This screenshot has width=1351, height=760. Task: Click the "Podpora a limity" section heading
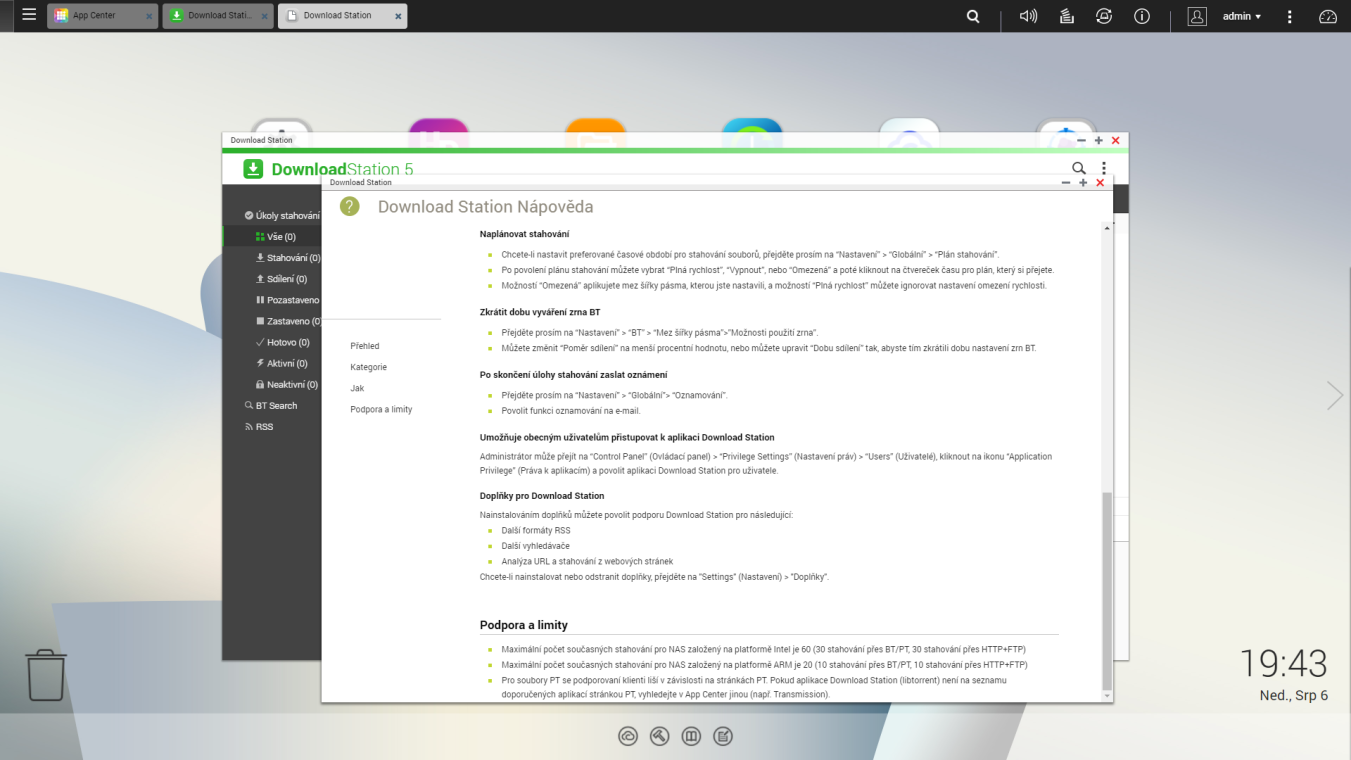pyautogui.click(x=524, y=625)
